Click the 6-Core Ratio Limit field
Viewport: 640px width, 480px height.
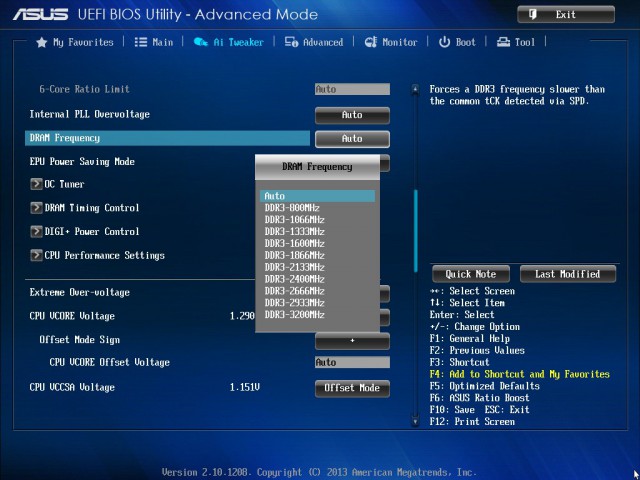pyautogui.click(x=352, y=89)
